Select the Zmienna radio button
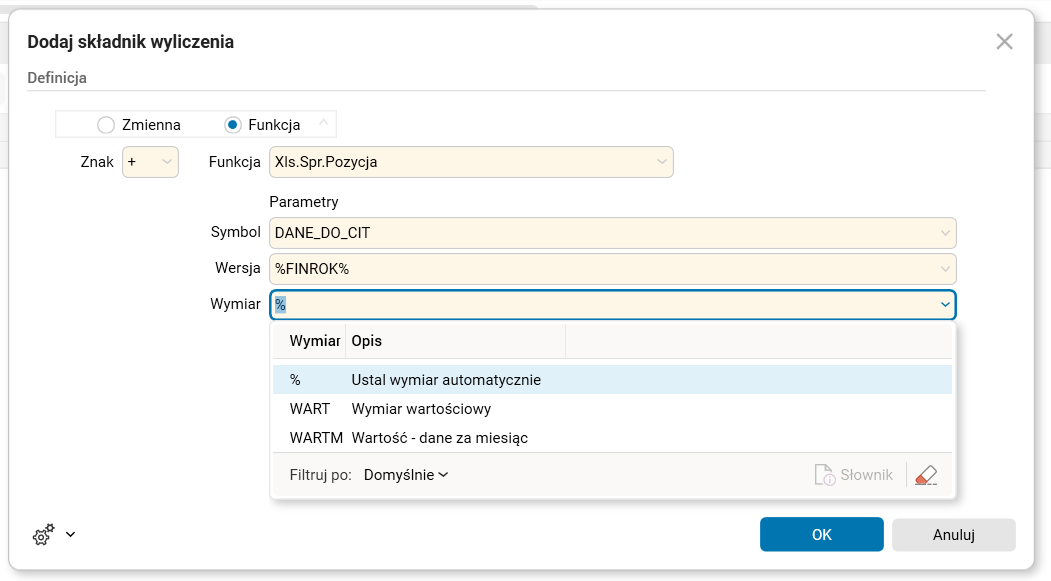 [106, 125]
